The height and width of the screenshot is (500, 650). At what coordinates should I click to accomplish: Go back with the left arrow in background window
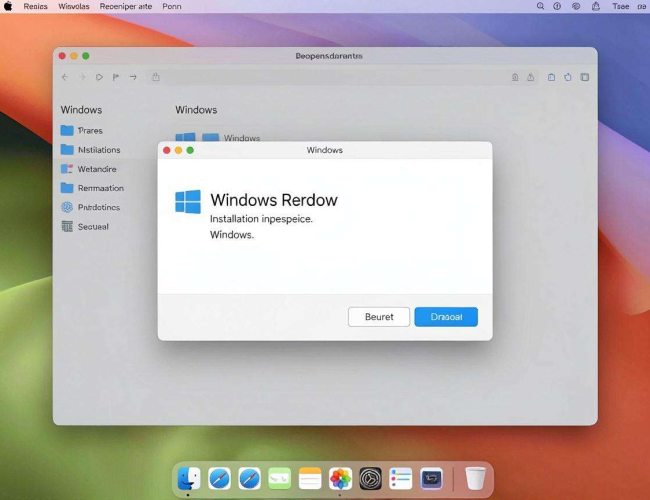65,77
